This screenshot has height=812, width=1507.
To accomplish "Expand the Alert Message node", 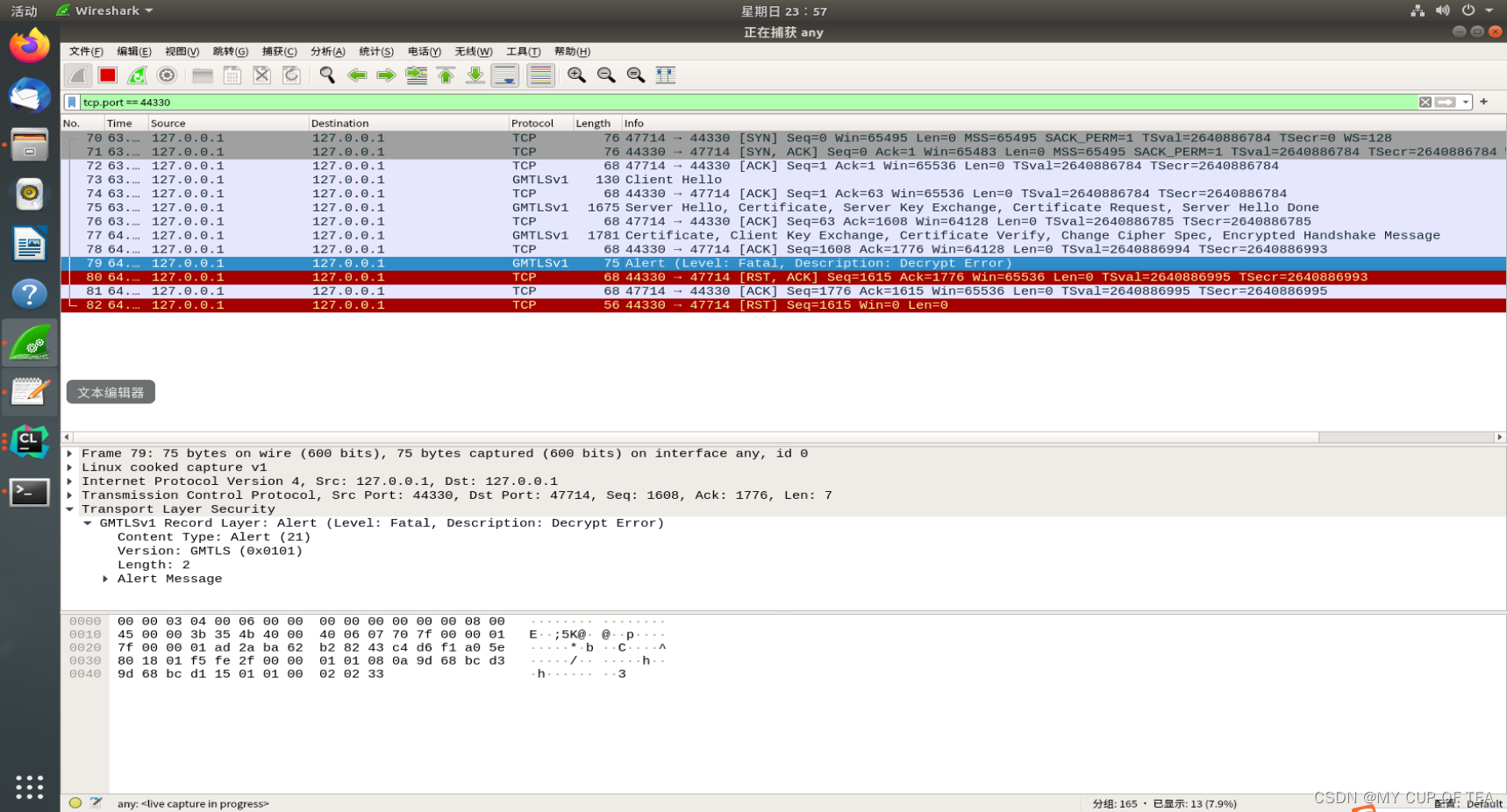I will tap(105, 579).
